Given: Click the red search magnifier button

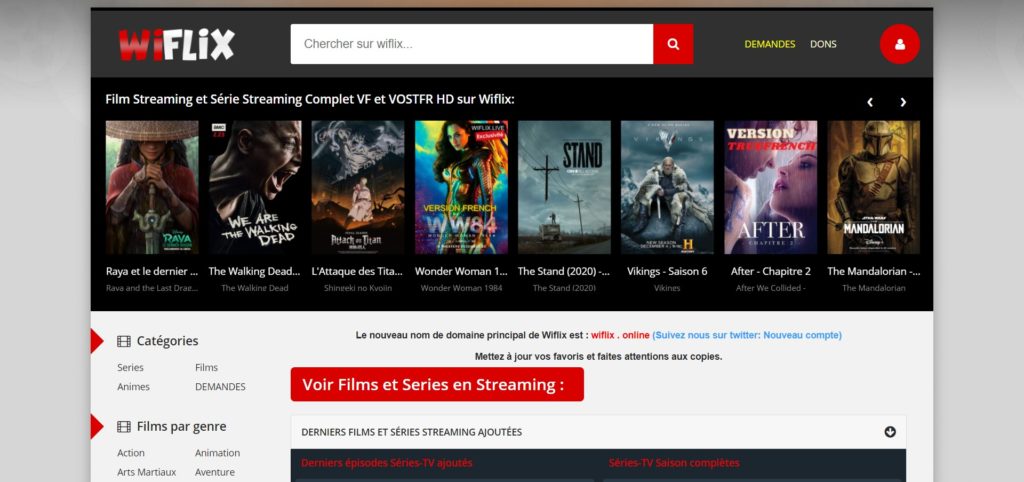Looking at the screenshot, I should 673,44.
